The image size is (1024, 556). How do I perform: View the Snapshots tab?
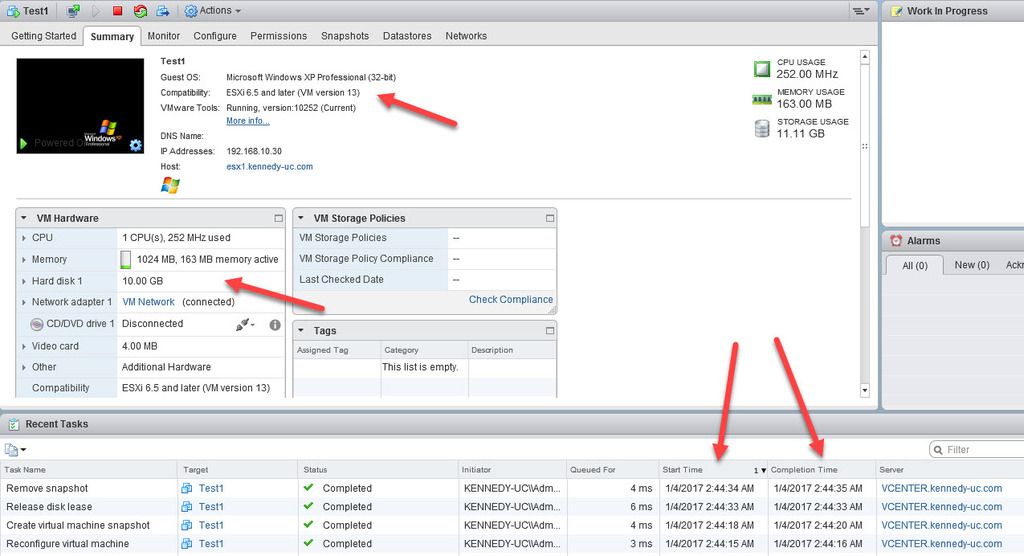(x=345, y=36)
